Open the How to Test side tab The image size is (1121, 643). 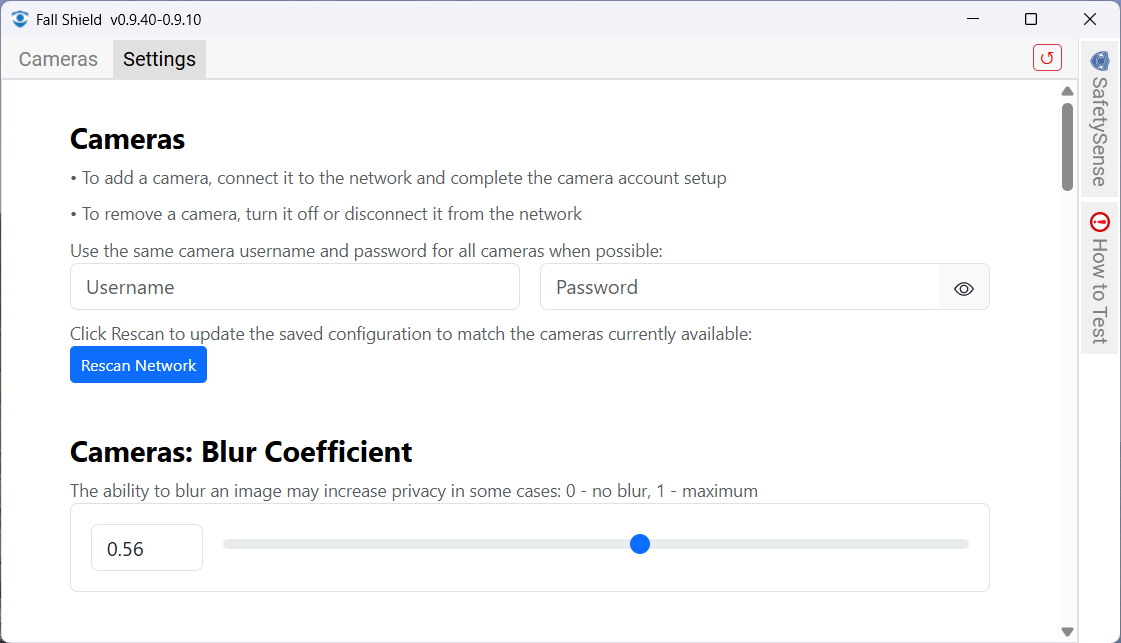point(1100,278)
